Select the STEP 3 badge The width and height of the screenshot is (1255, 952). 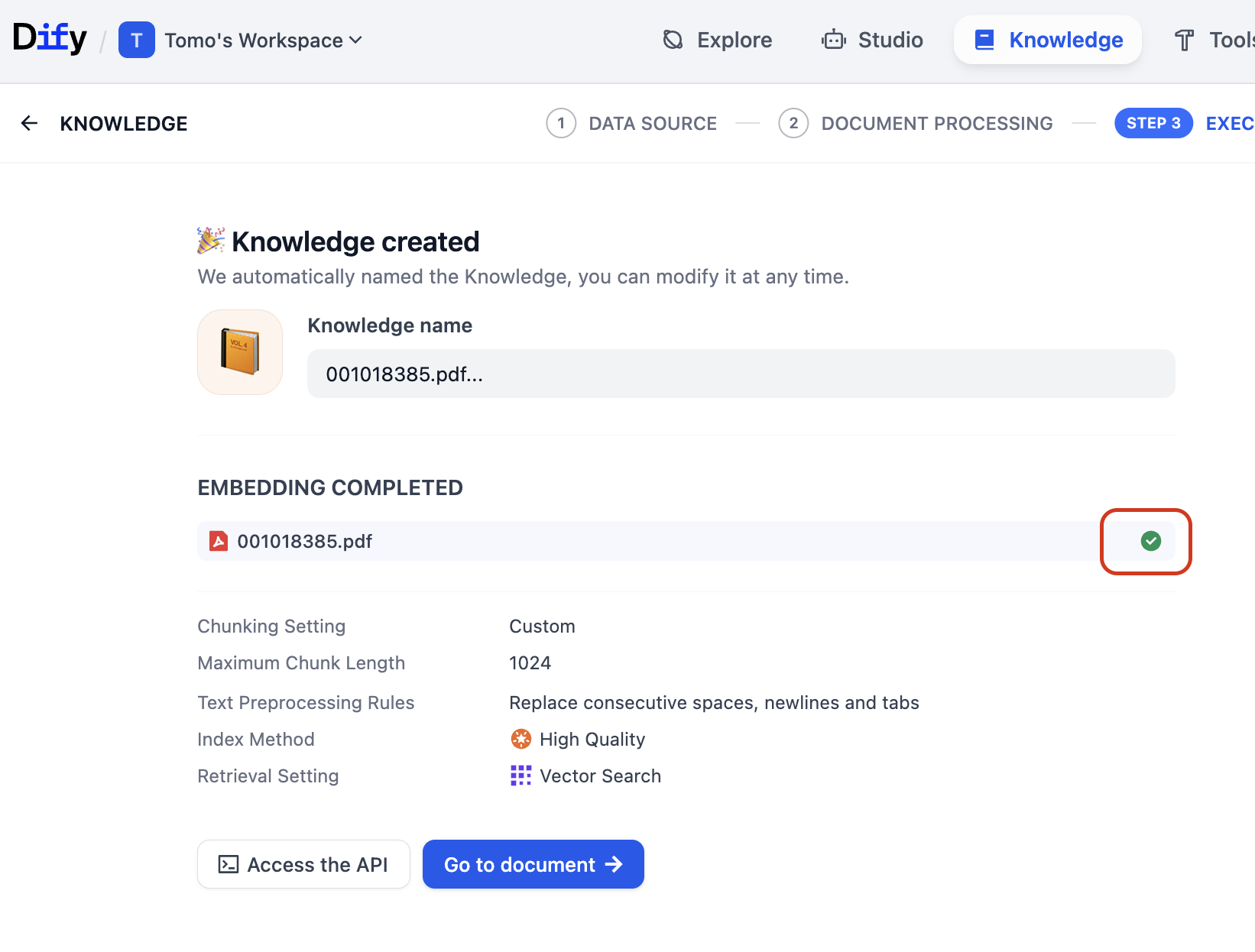(1153, 123)
